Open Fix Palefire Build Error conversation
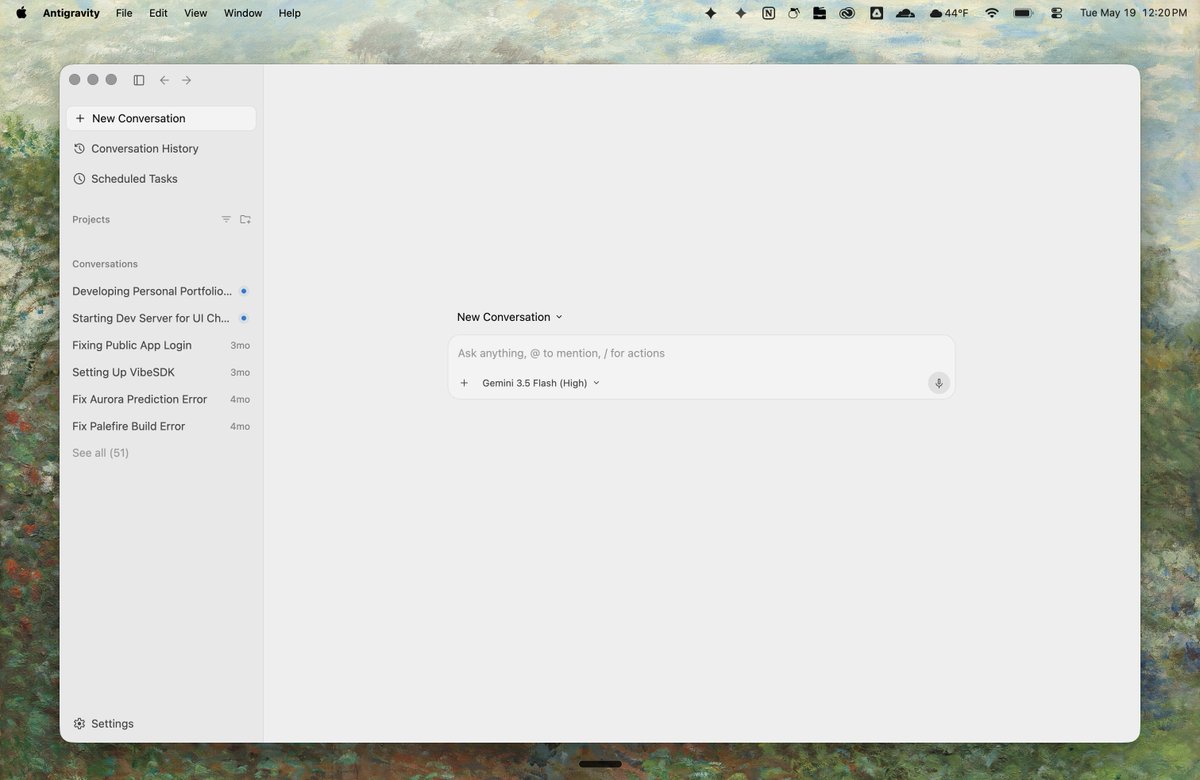Screen dimensions: 1200x780 pos(161,426)
